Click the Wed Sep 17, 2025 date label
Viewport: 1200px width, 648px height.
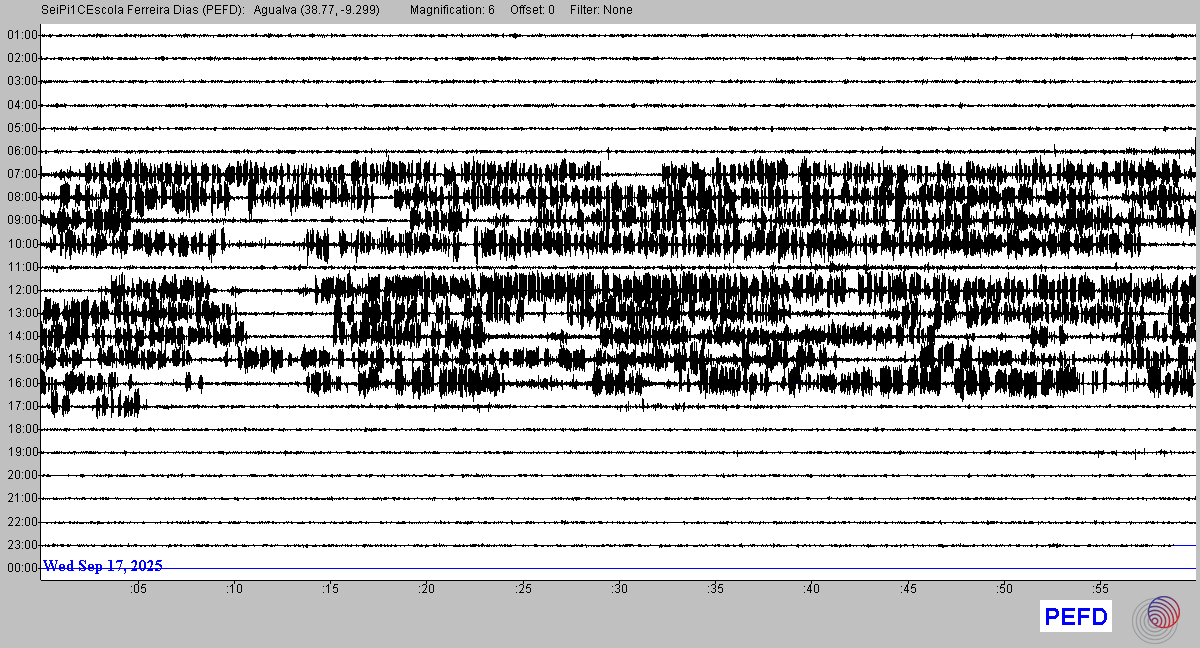pos(102,566)
